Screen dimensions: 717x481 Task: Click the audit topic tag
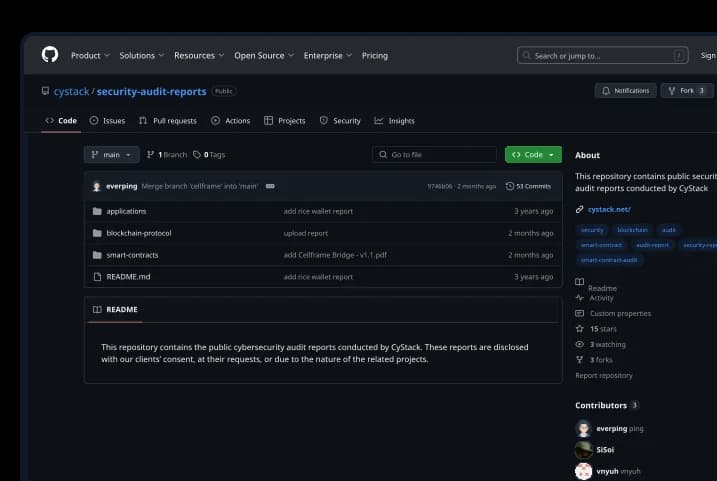point(669,230)
